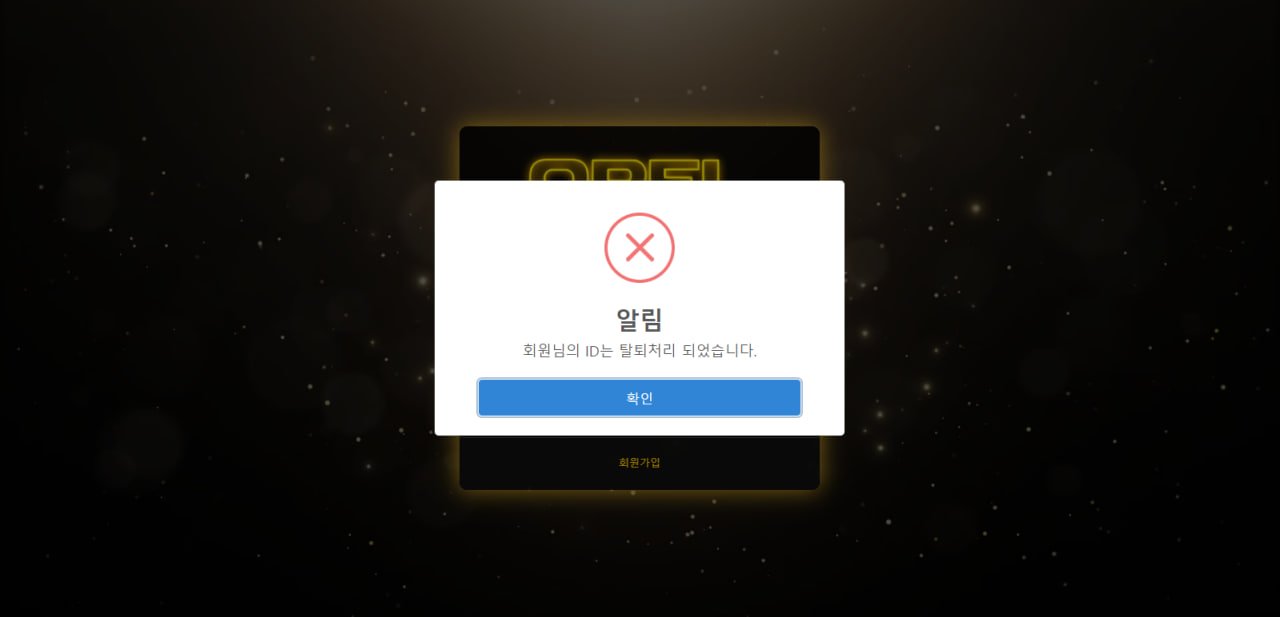
Task: Click the dark overlay right of the alert dialog
Action: tap(1060, 308)
